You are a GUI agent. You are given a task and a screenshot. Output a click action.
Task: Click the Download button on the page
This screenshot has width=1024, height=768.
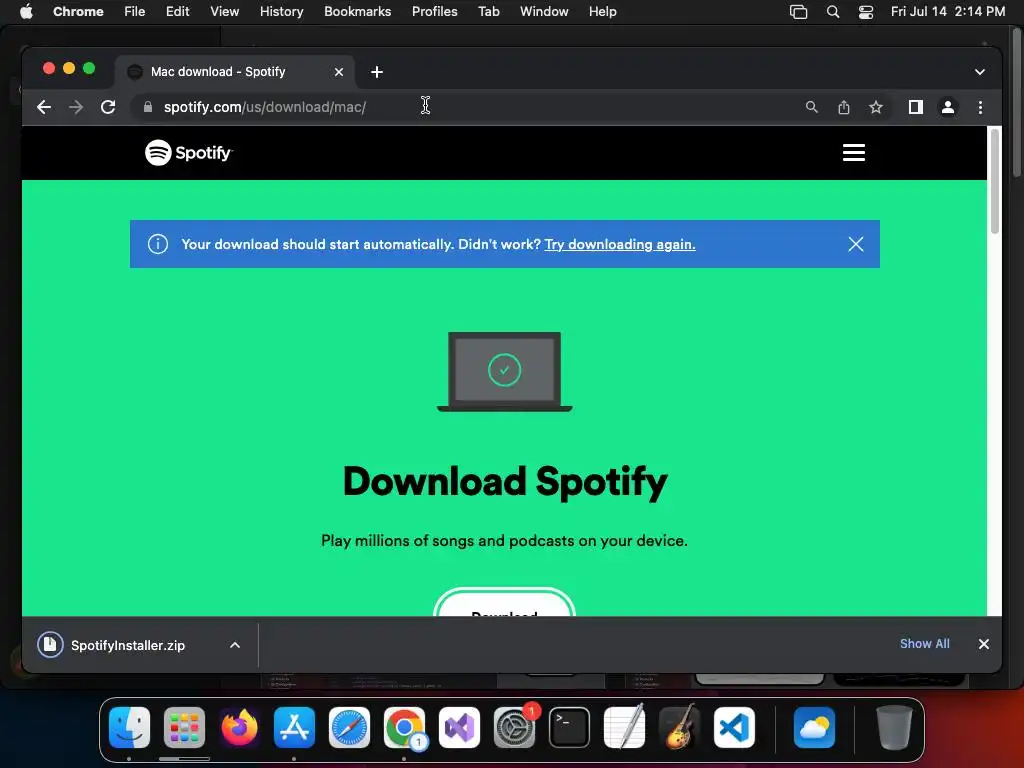point(504,603)
